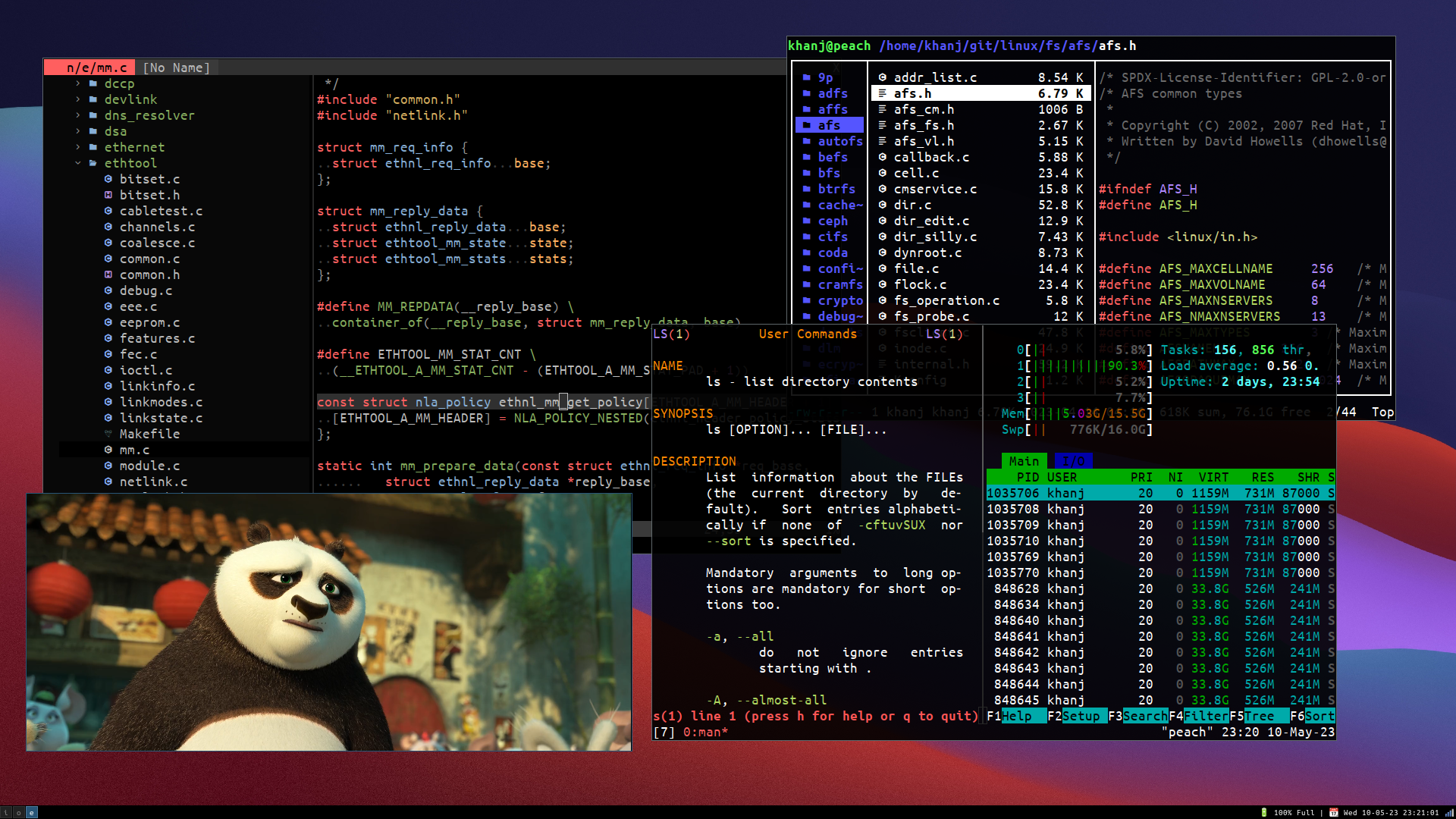Expand the ethernet folder
Viewport: 1456px width, 819px height.
(78, 147)
